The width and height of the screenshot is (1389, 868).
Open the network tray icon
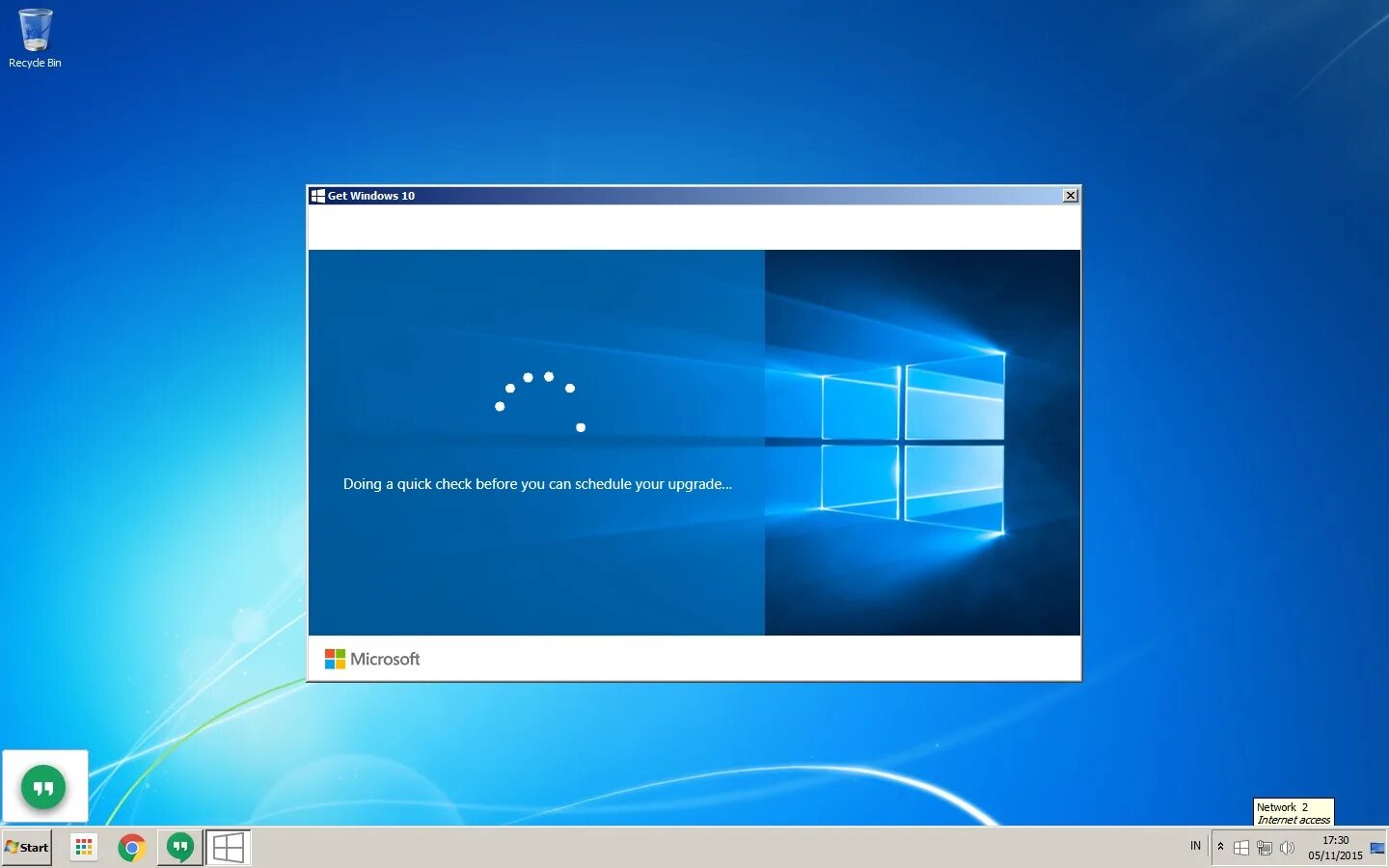pyautogui.click(x=1265, y=848)
